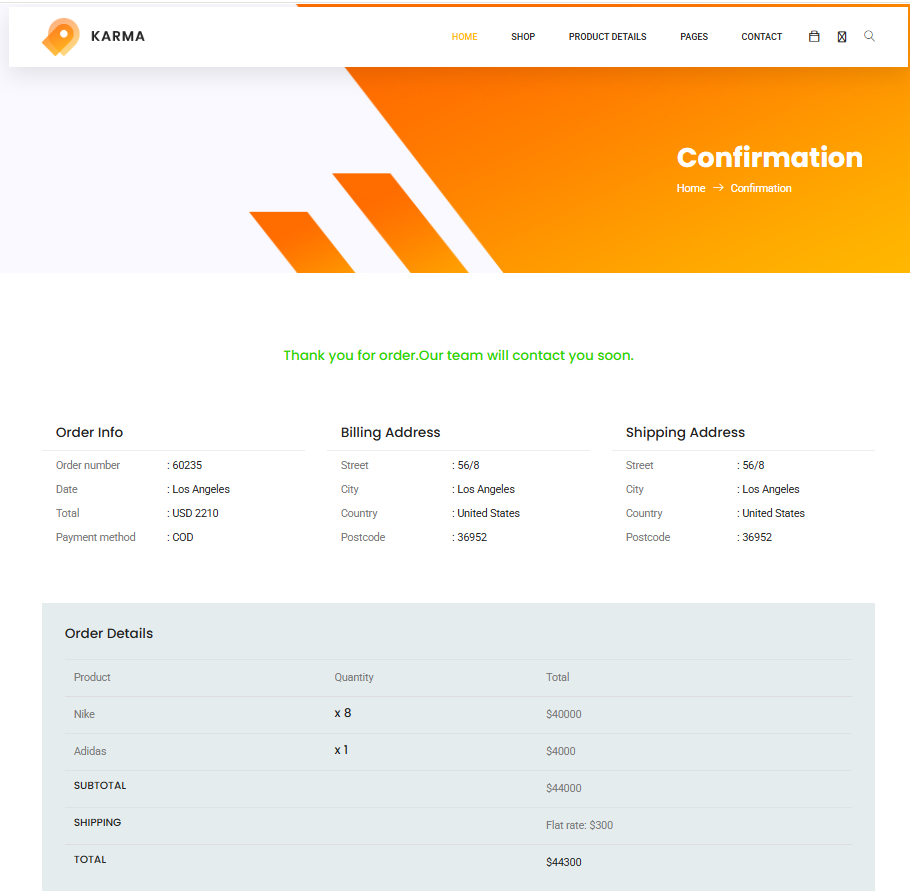The width and height of the screenshot is (910, 891).
Task: Click the search magnifier icon
Action: (869, 36)
